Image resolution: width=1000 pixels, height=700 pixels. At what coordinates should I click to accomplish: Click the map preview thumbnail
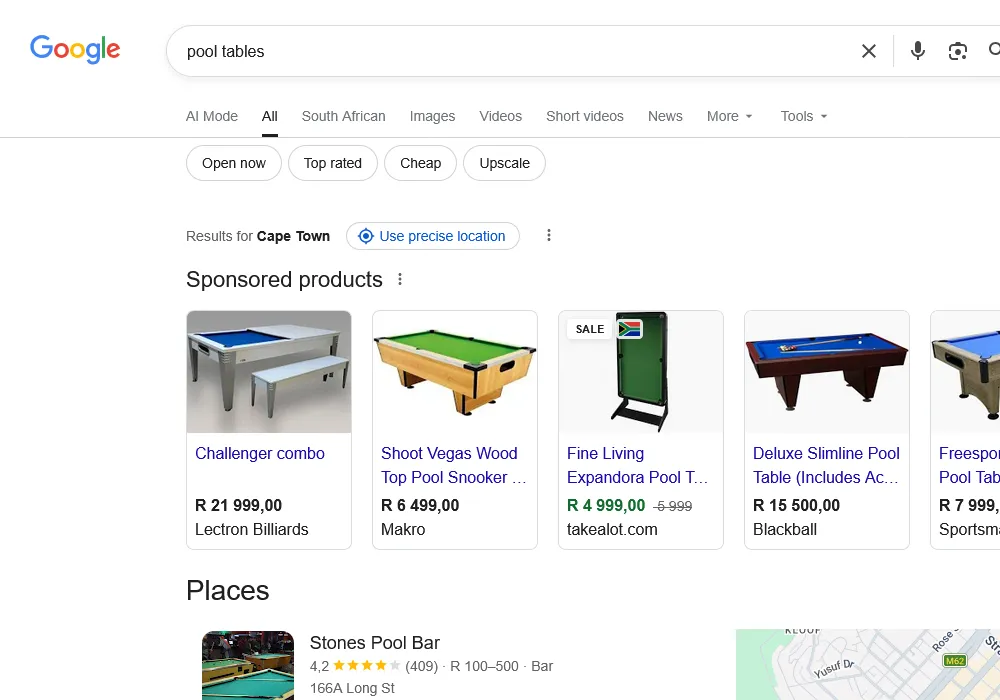(868, 665)
